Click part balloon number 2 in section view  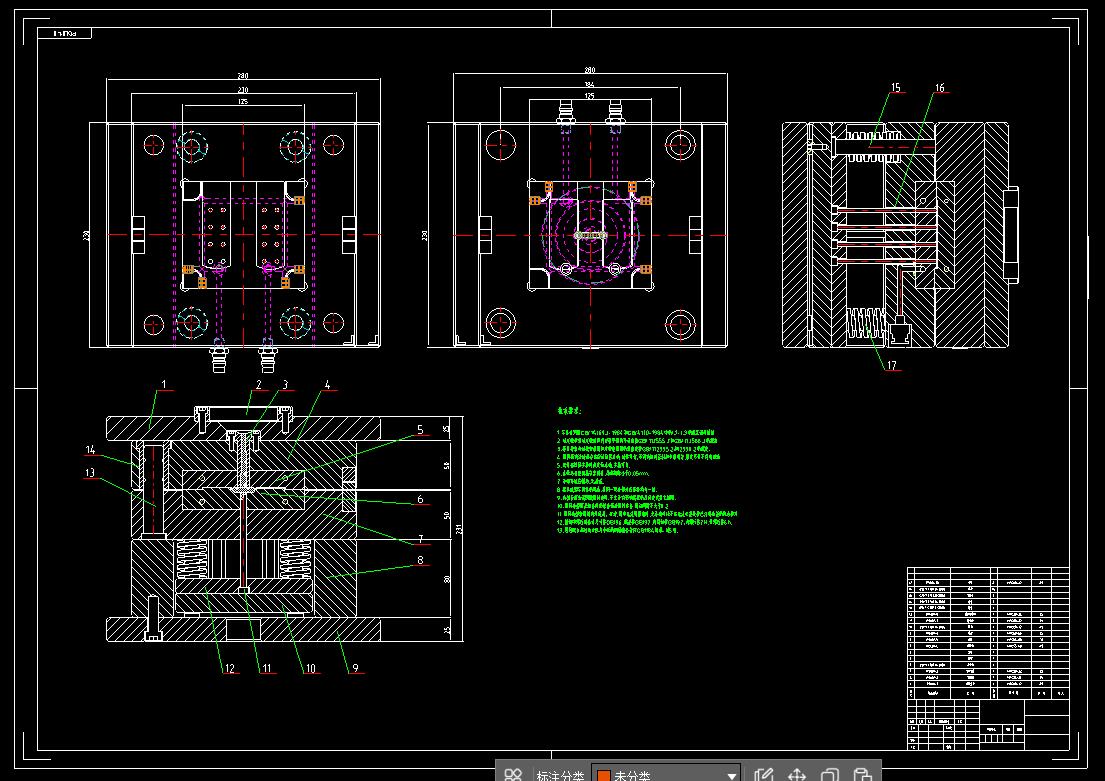click(x=259, y=385)
